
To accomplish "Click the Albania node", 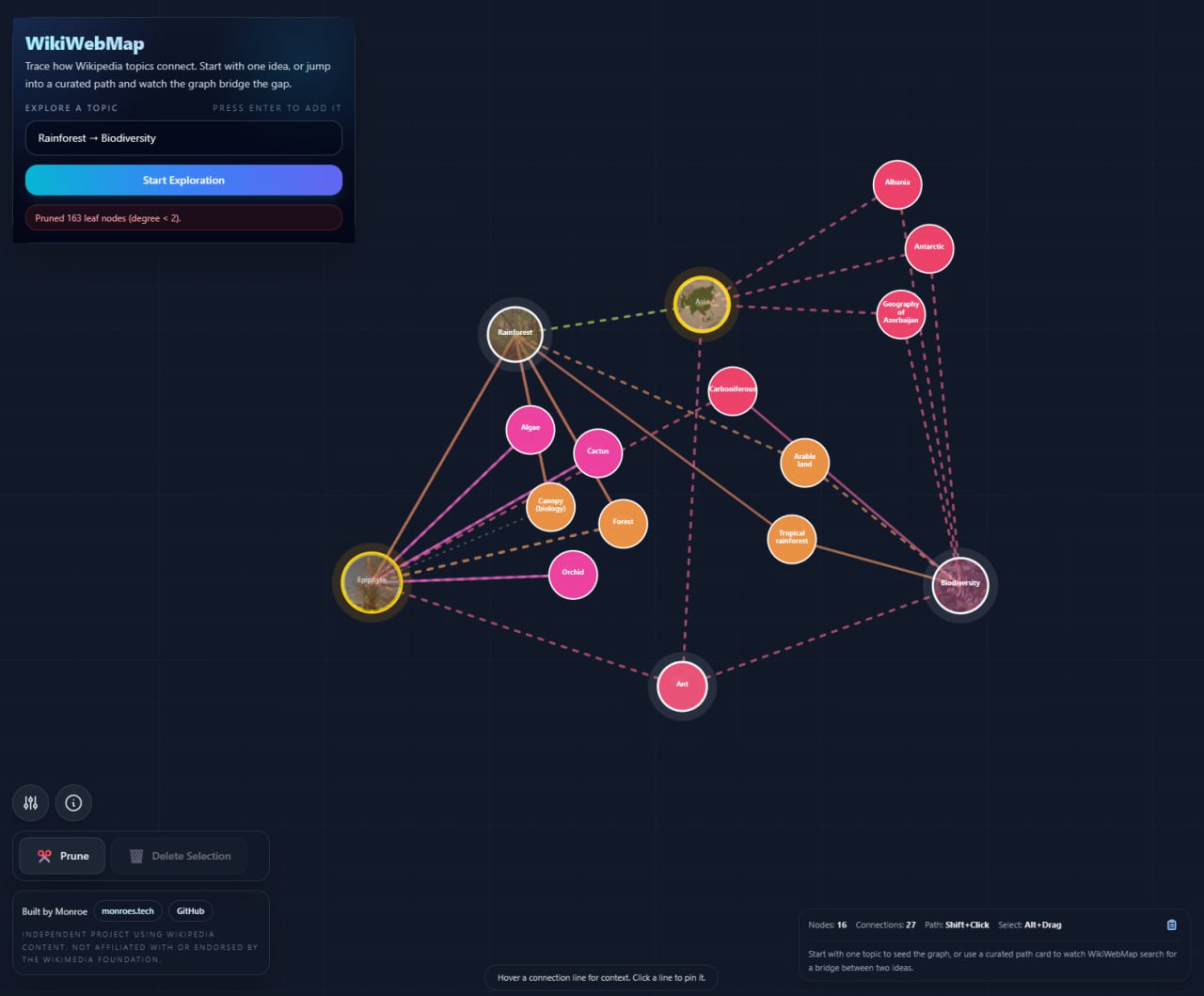I will click(896, 183).
